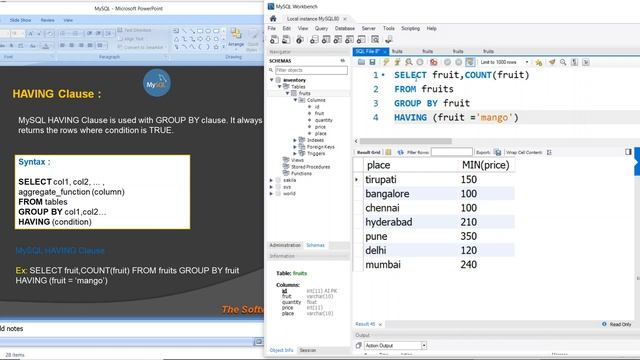Click the open inspector info icon
Screen dimensions: 640x360
click(300, 40)
